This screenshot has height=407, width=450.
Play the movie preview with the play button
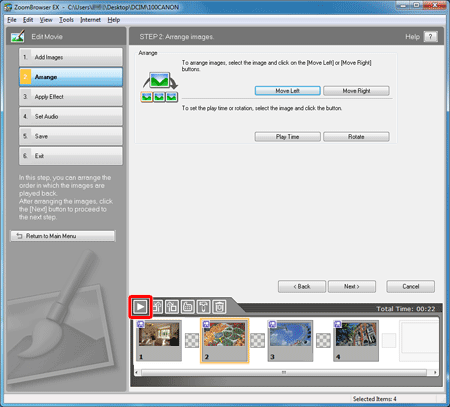140,307
